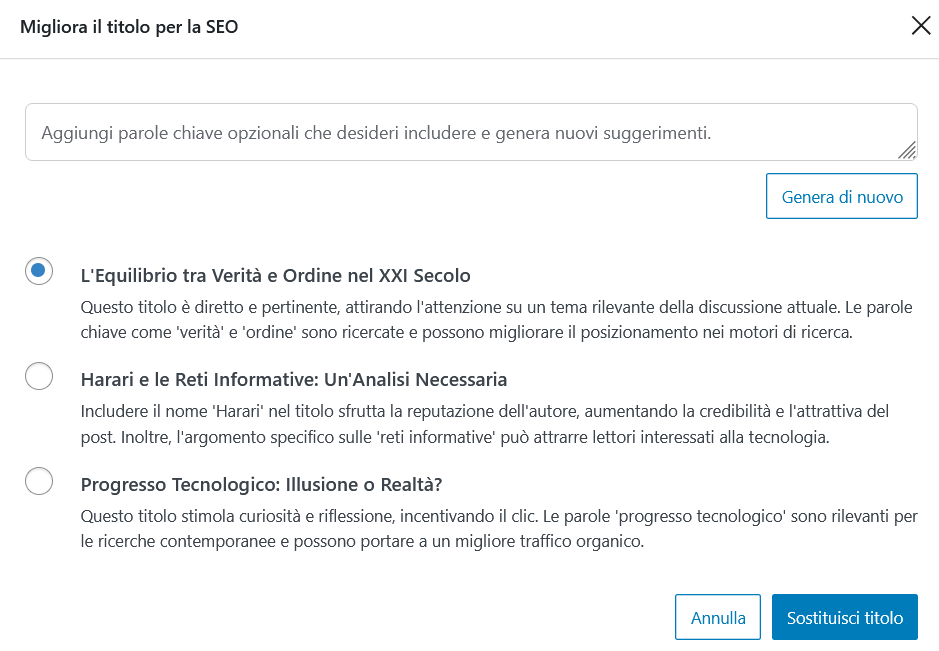
Task: Close the SEO title dialog
Action: [920, 26]
